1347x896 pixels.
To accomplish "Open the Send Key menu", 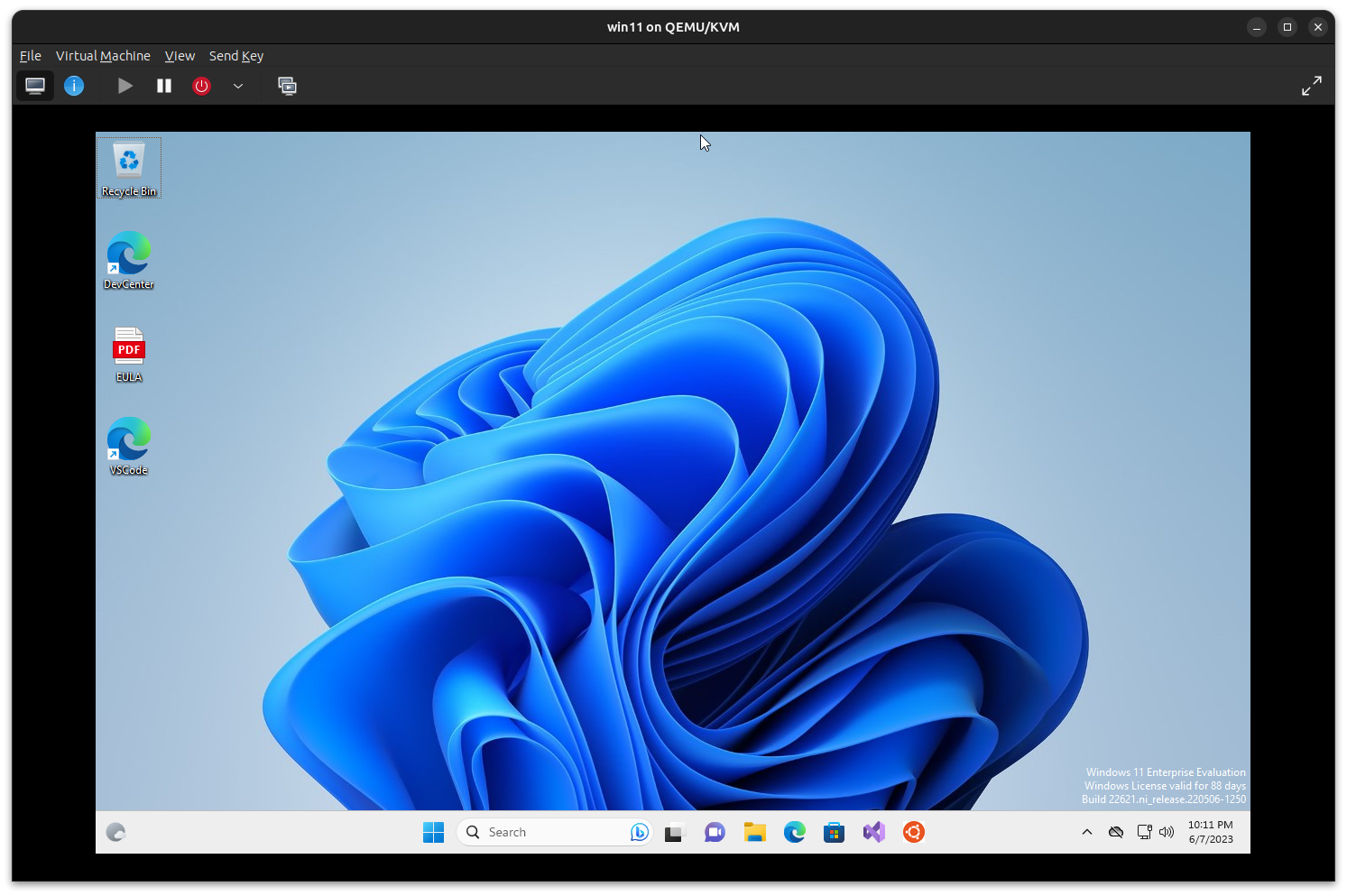I will pos(236,56).
